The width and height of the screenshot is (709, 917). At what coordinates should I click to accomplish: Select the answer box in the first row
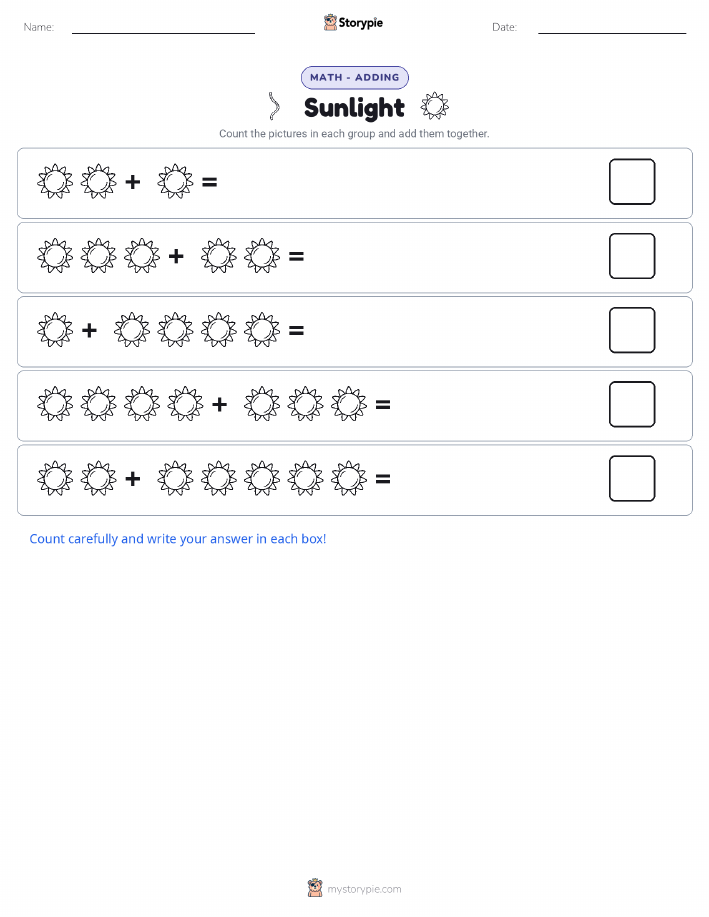coord(632,182)
